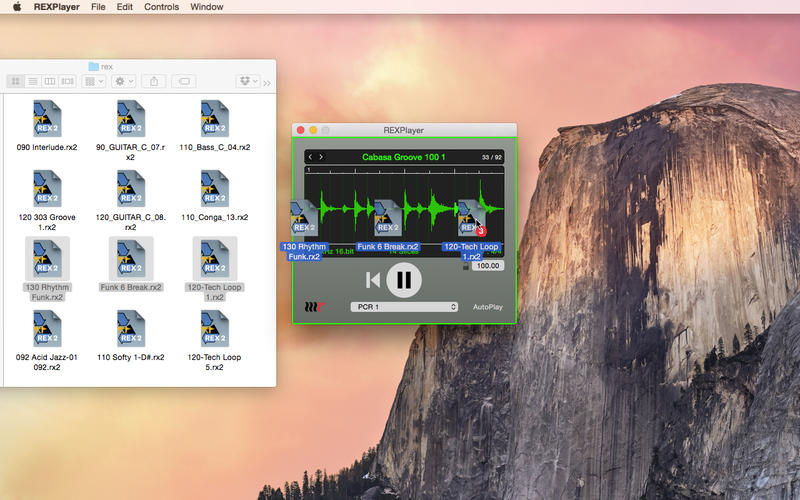Viewport: 800px width, 500px height.
Task: Open the Finder Action gear dropdown
Action: coord(123,81)
